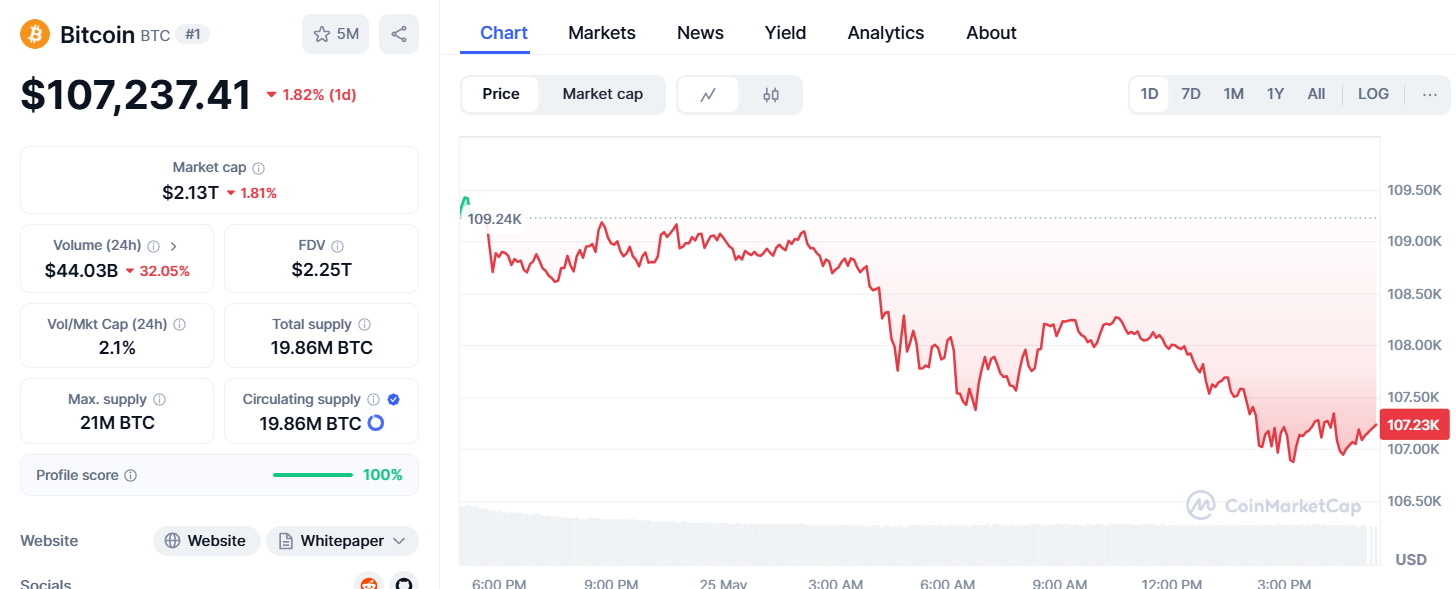Screen dimensions: 1456x589
Task: Click the Market cap info icon
Action: point(259,168)
